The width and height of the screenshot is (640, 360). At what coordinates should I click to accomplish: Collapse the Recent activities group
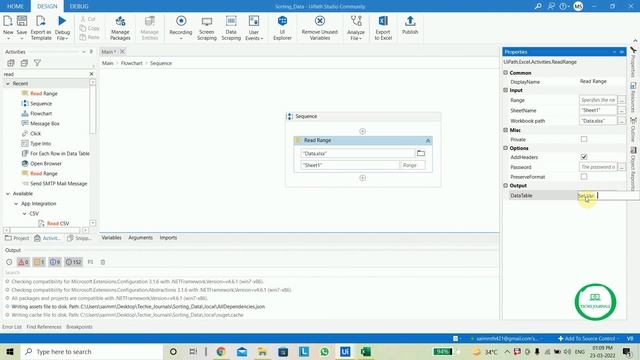[7, 83]
